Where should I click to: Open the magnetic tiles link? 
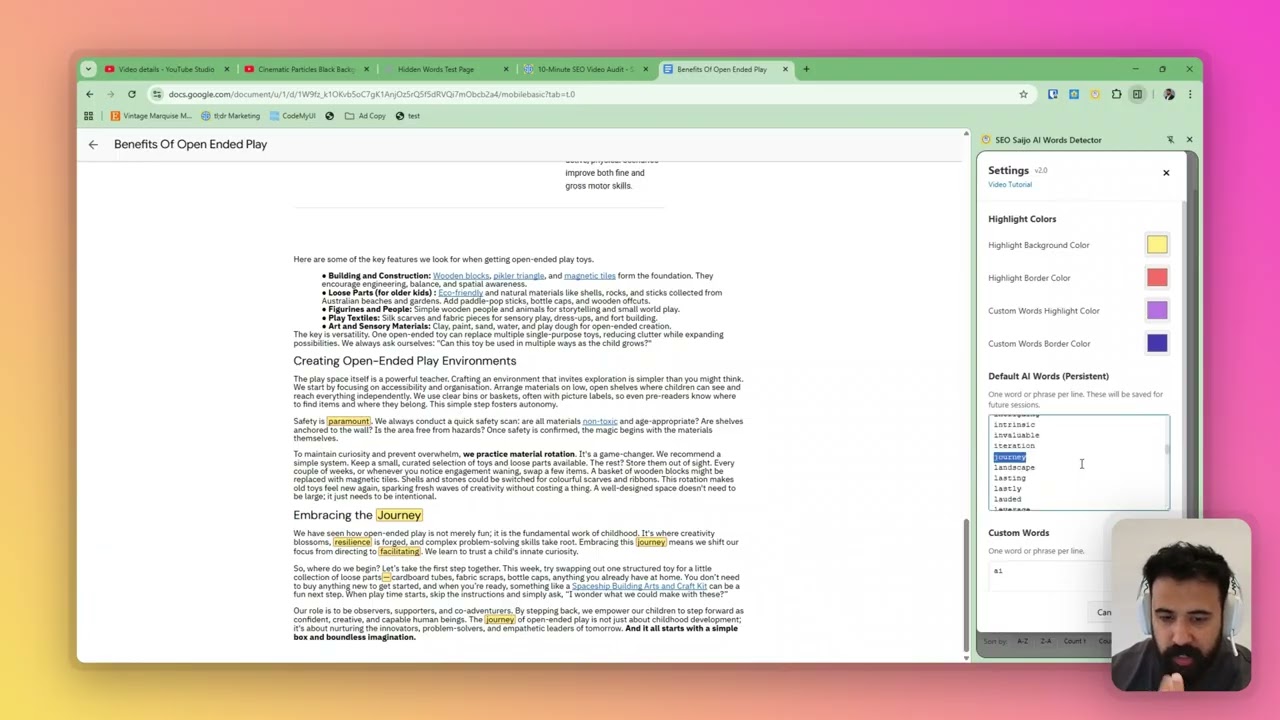[589, 276]
